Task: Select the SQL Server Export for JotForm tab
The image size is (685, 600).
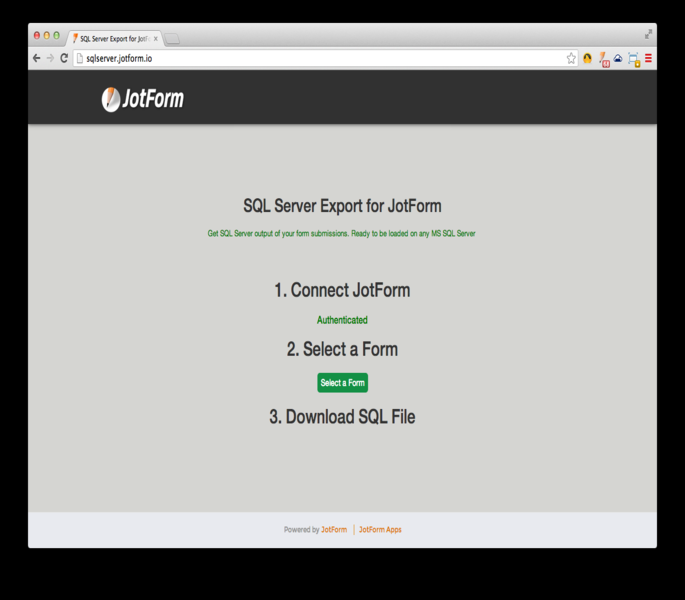Action: tap(113, 38)
